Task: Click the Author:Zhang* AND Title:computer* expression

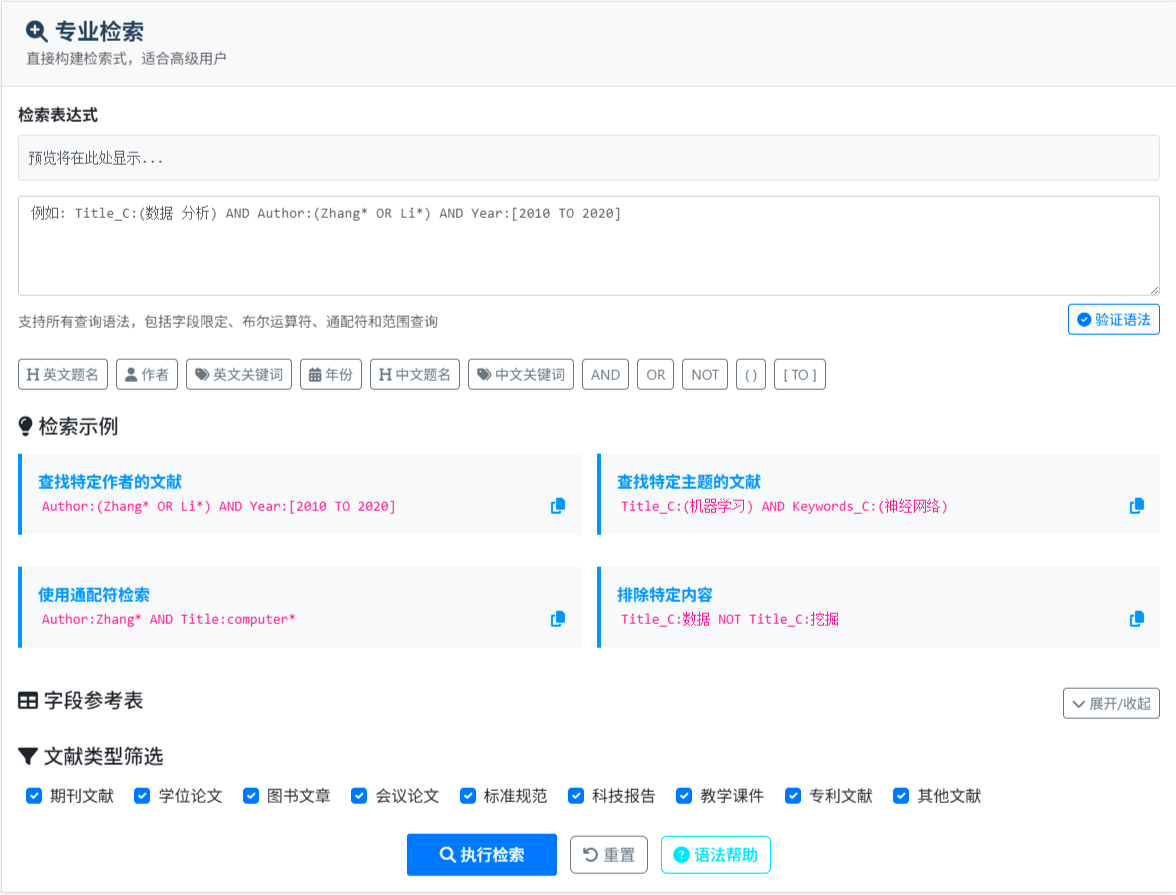Action: point(169,620)
